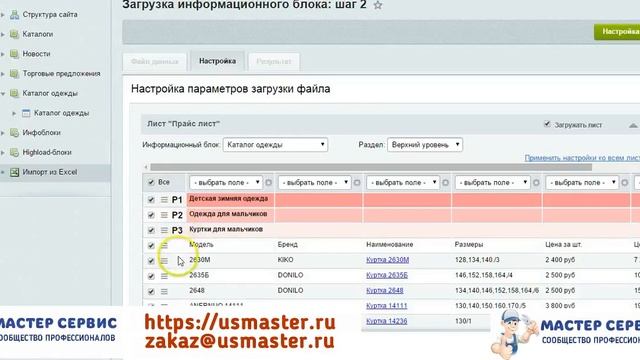Click green Настройка button at top right
The image size is (640, 360).
coord(617,31)
